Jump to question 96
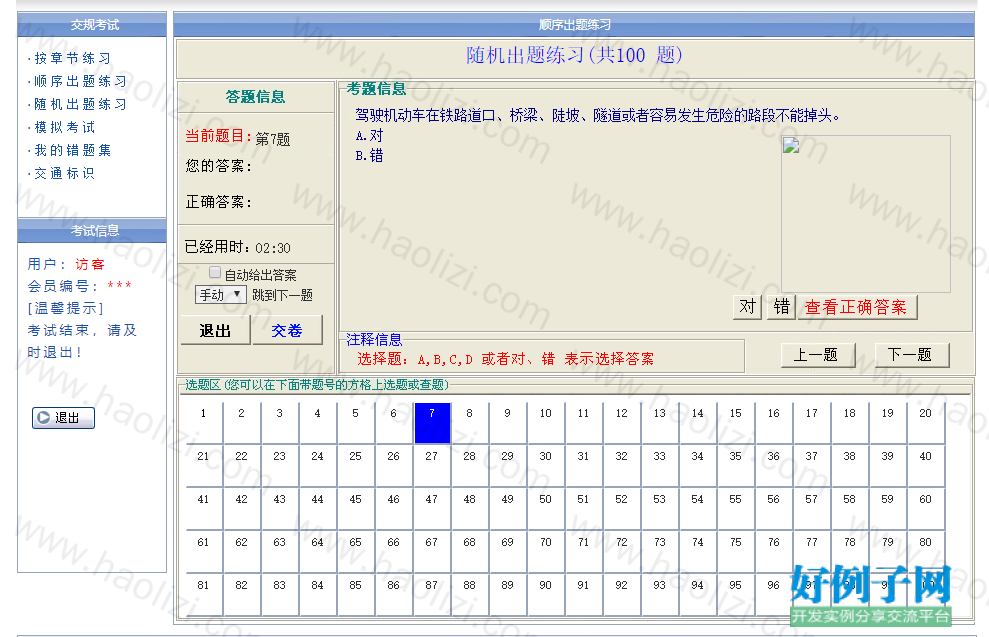Viewport: 989px width, 637px height. pos(774,595)
